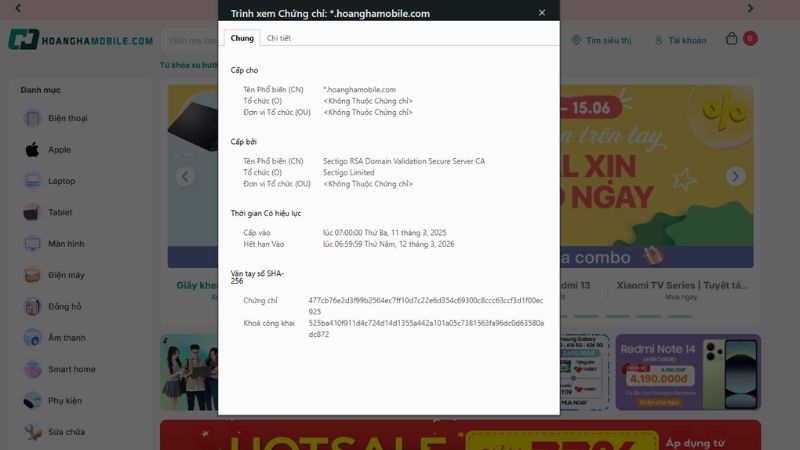
Task: Click the top bar left arrow
Action: [17, 8]
